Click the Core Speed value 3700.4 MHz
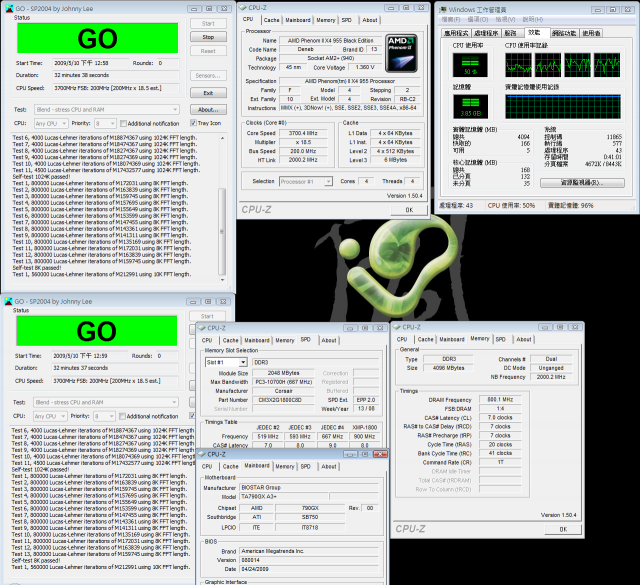The width and height of the screenshot is (640, 585). pyautogui.click(x=303, y=133)
